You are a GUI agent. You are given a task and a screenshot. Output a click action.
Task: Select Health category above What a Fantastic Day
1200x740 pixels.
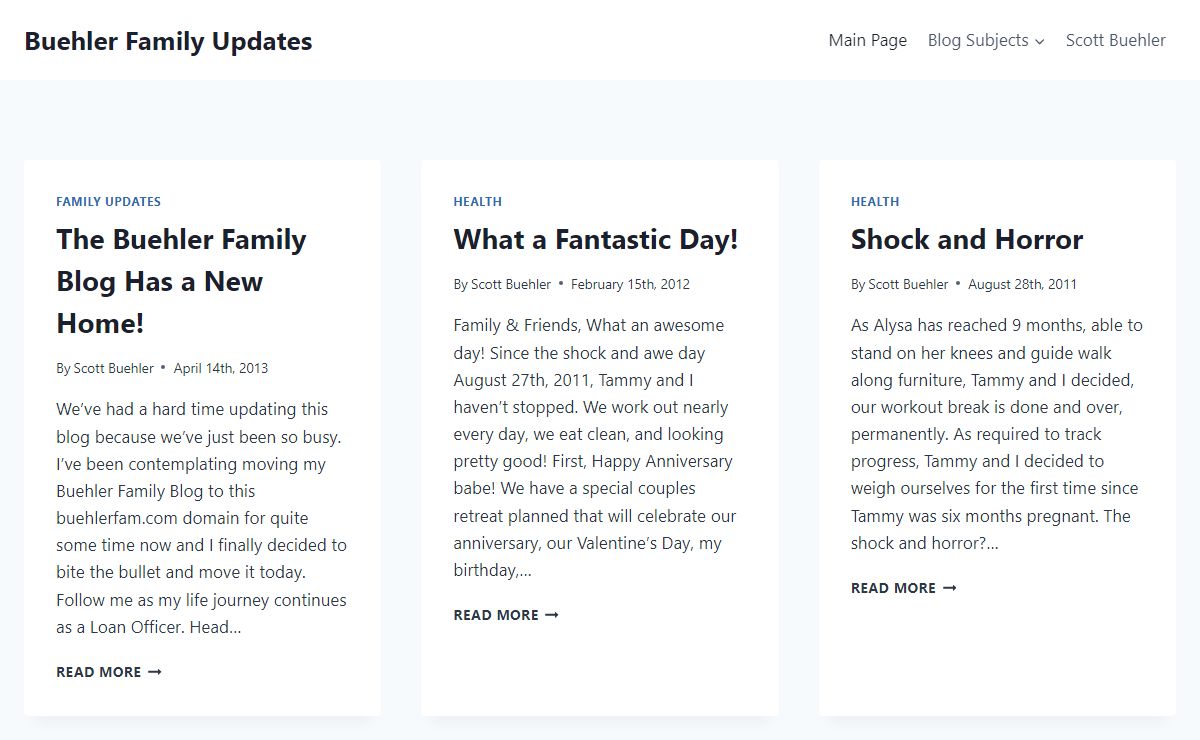478,201
